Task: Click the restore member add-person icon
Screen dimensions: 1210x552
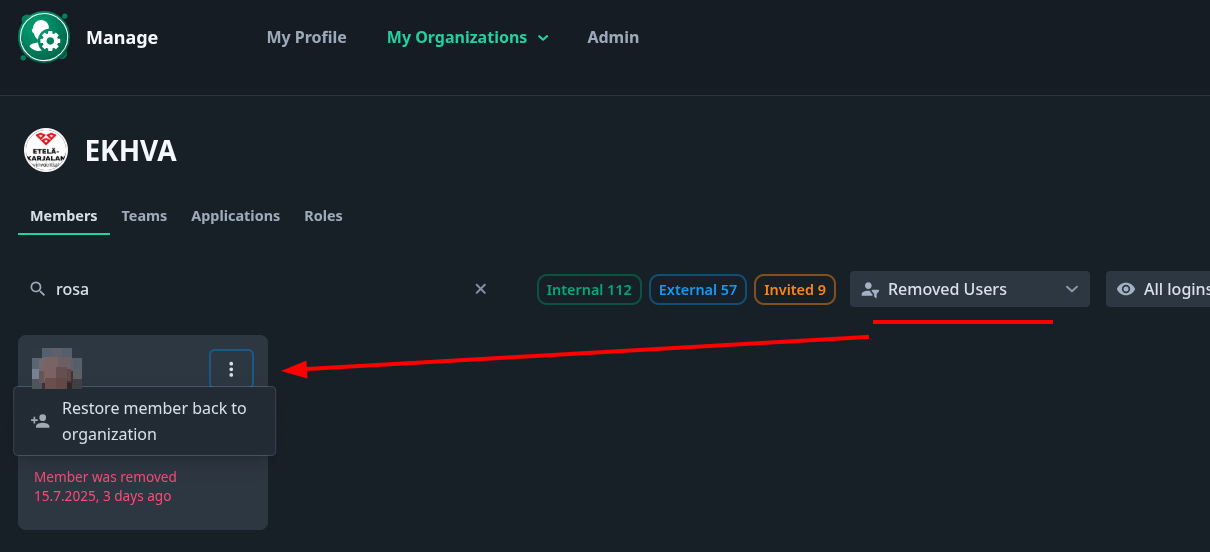Action: (x=40, y=421)
